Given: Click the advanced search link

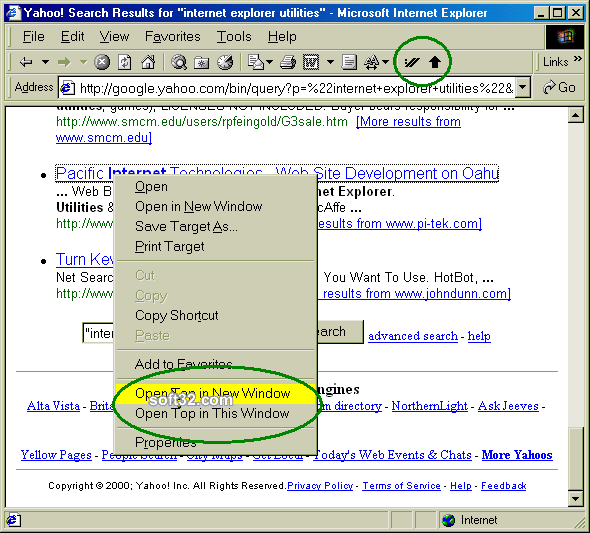Looking at the screenshot, I should coord(413,336).
